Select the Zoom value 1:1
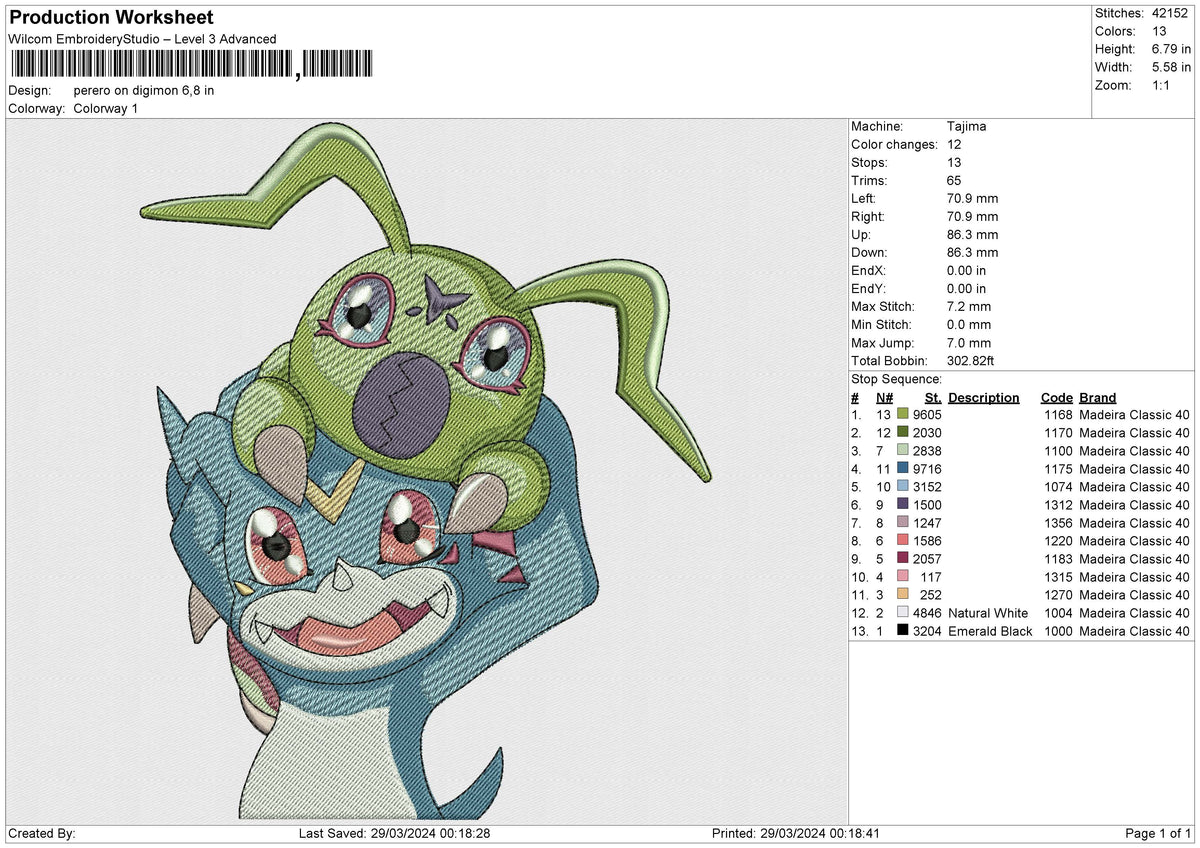Screen dimensions: 1200x848 (1163, 85)
